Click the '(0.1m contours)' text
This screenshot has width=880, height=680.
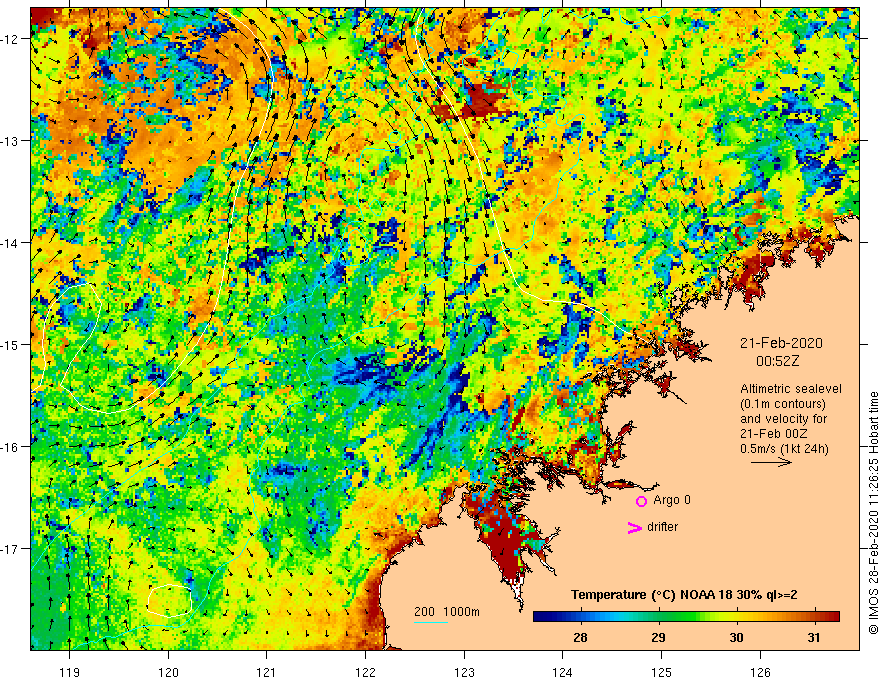click(783, 404)
